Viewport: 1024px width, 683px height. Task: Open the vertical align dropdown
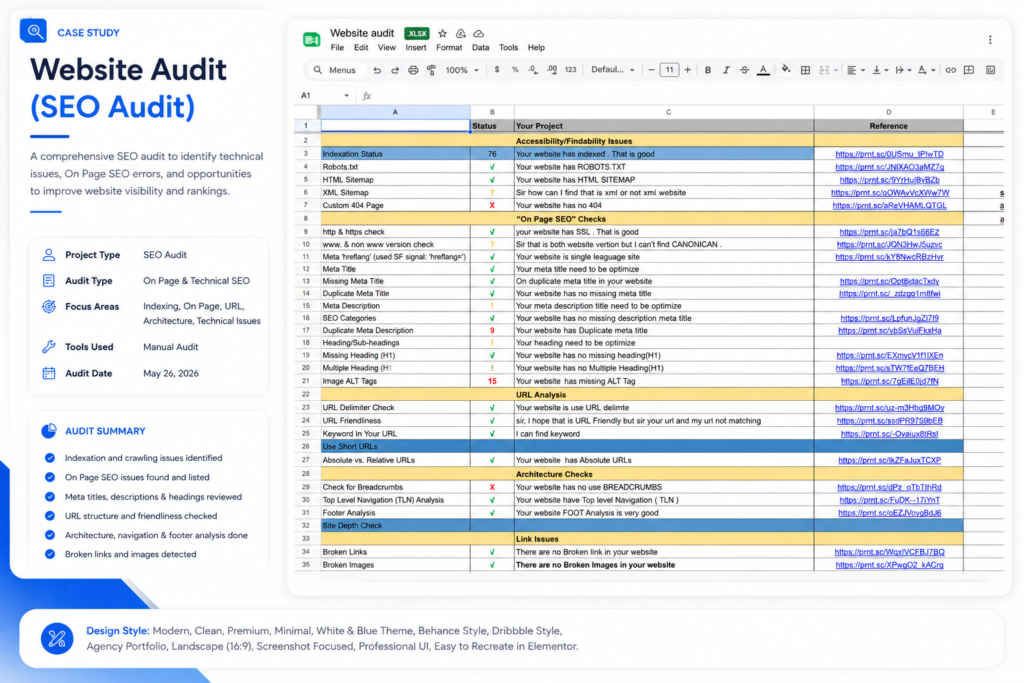(x=880, y=70)
